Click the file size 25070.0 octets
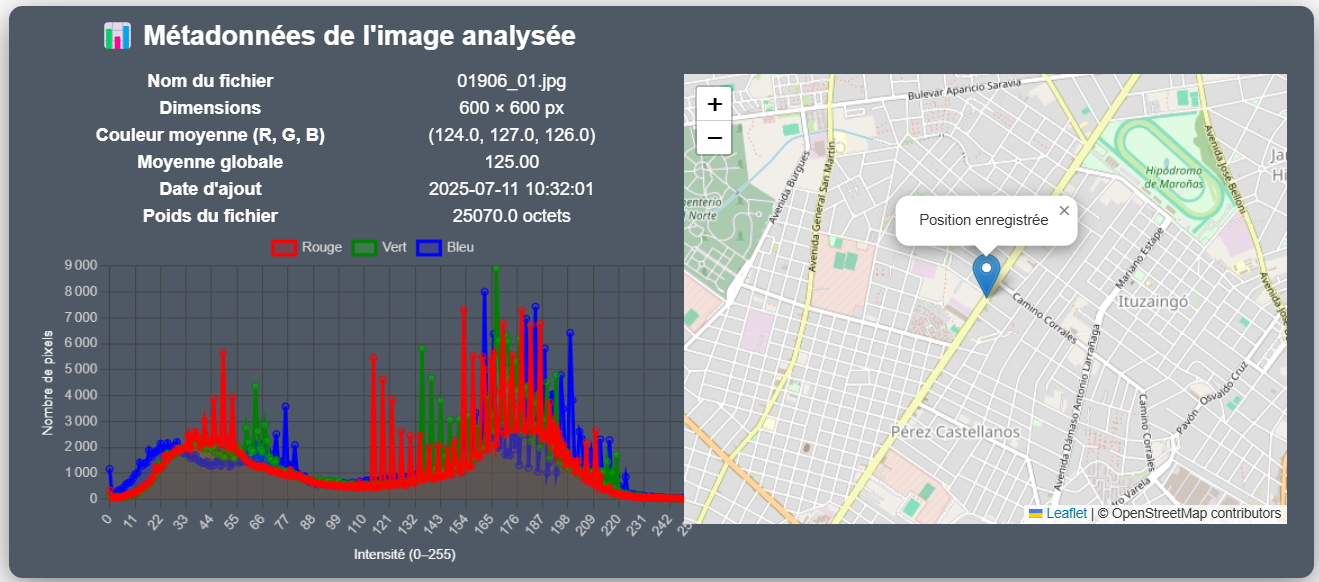 click(x=512, y=216)
